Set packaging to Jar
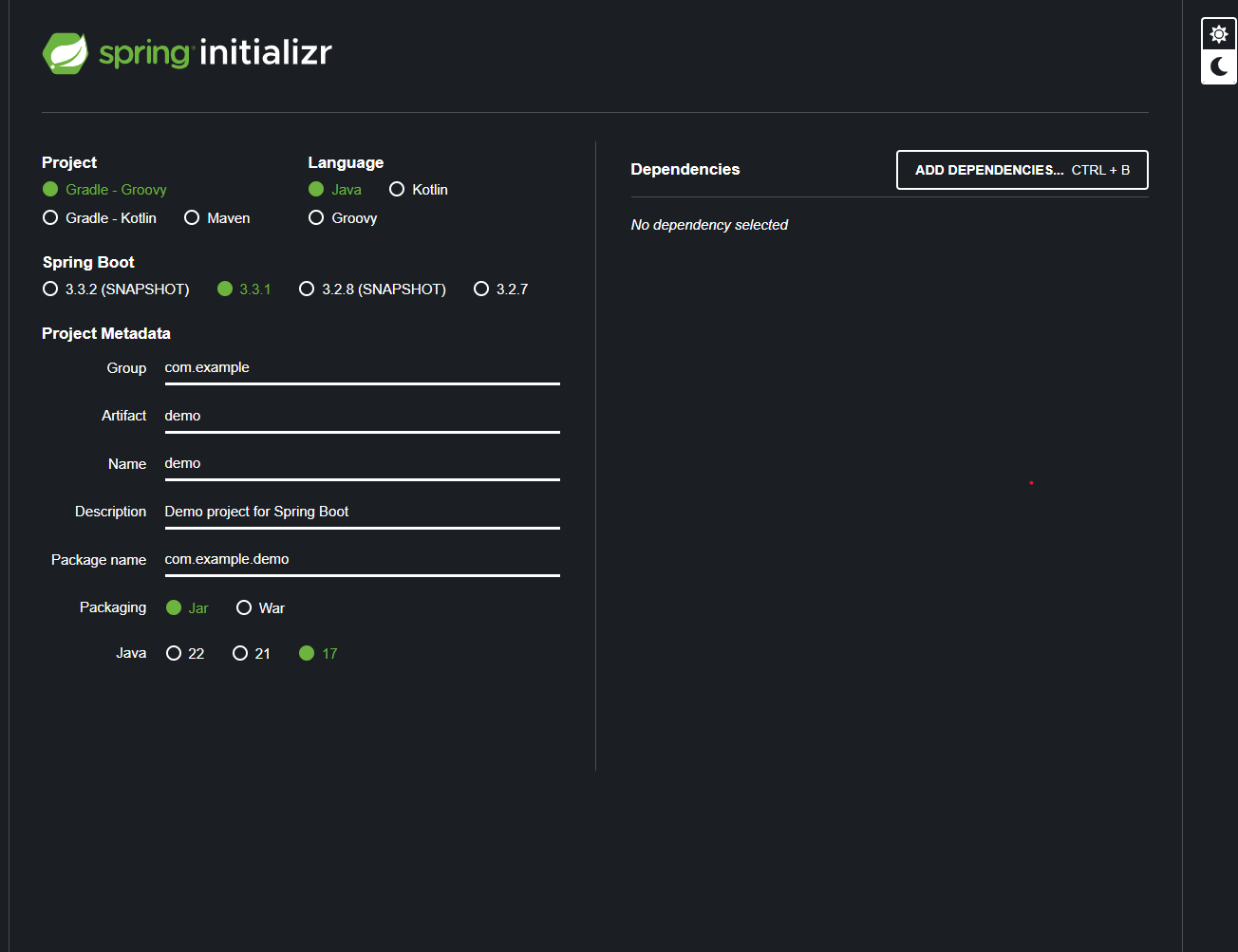The image size is (1238, 952). pyautogui.click(x=187, y=608)
